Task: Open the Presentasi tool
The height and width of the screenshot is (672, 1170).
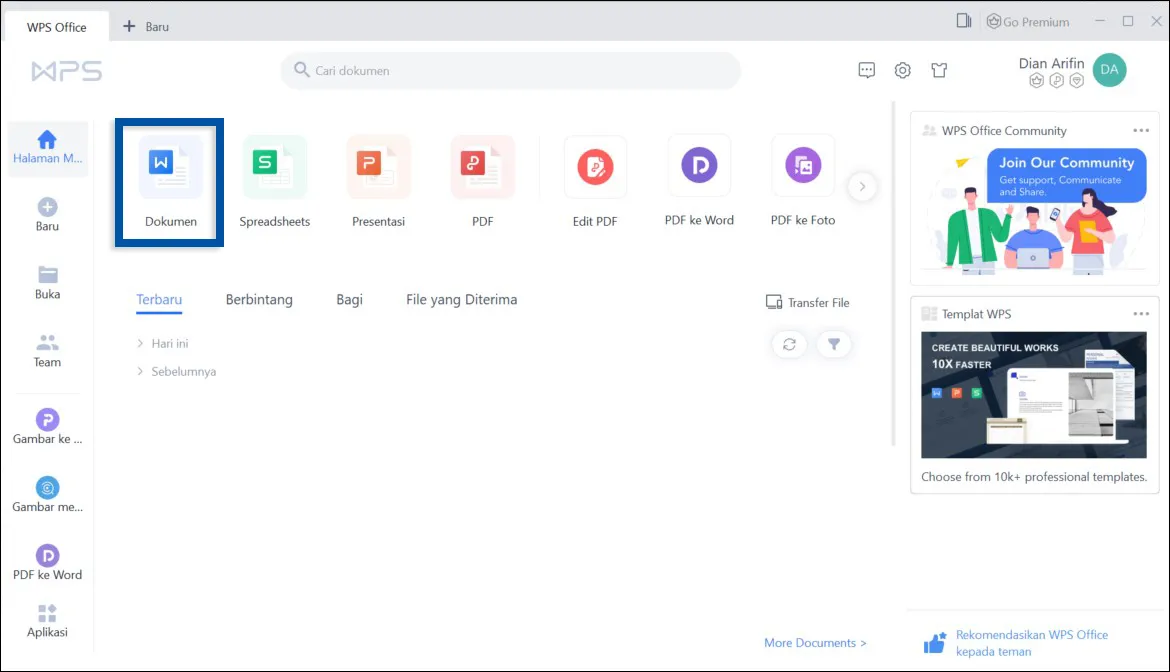Action: (378, 167)
